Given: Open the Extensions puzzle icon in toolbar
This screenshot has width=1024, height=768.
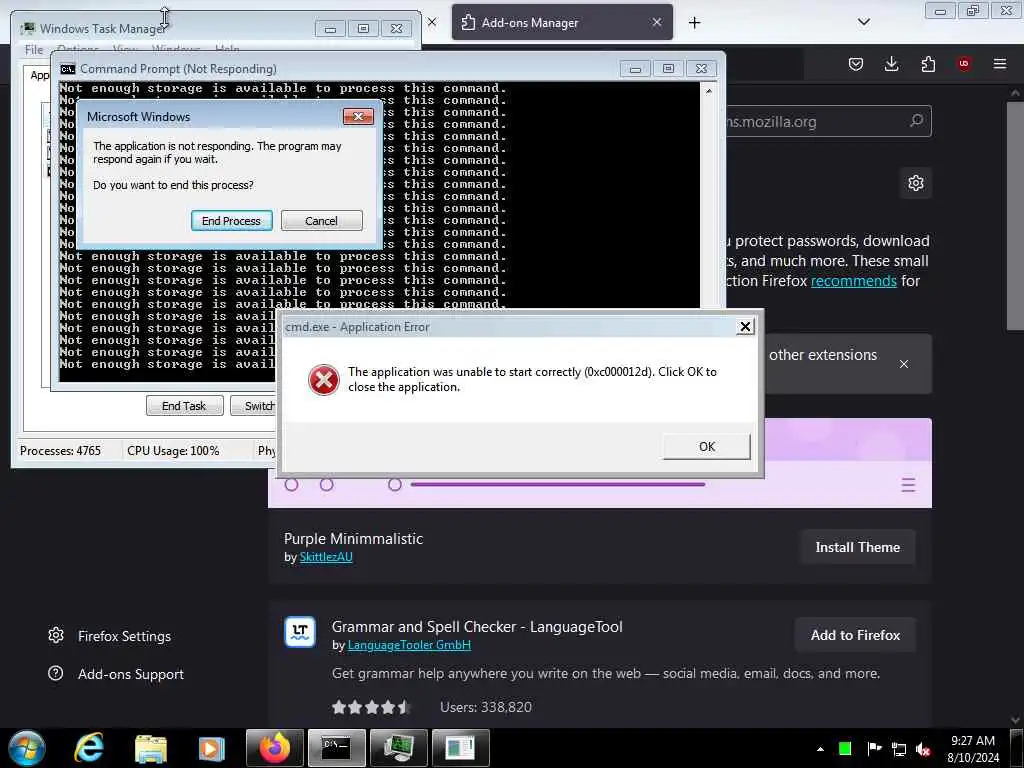Looking at the screenshot, I should (x=928, y=64).
